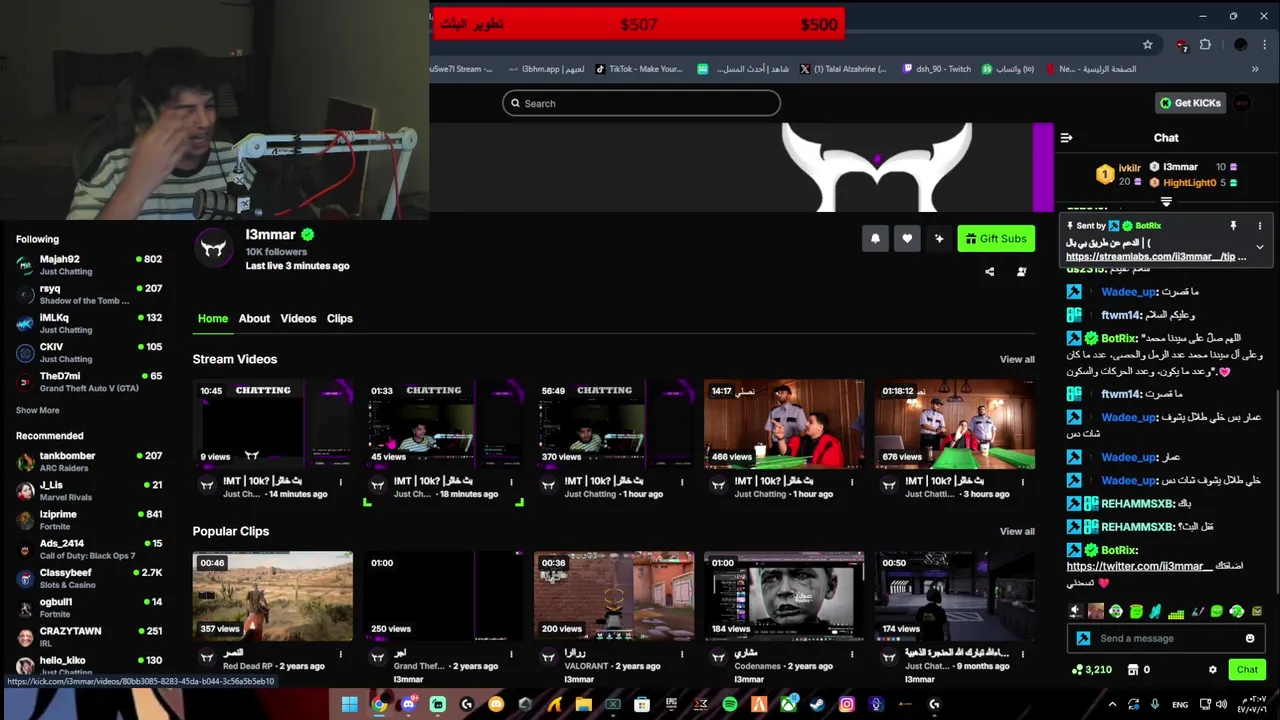The image size is (1280, 720).
Task: Open the TikTok bookmark
Action: [639, 69]
